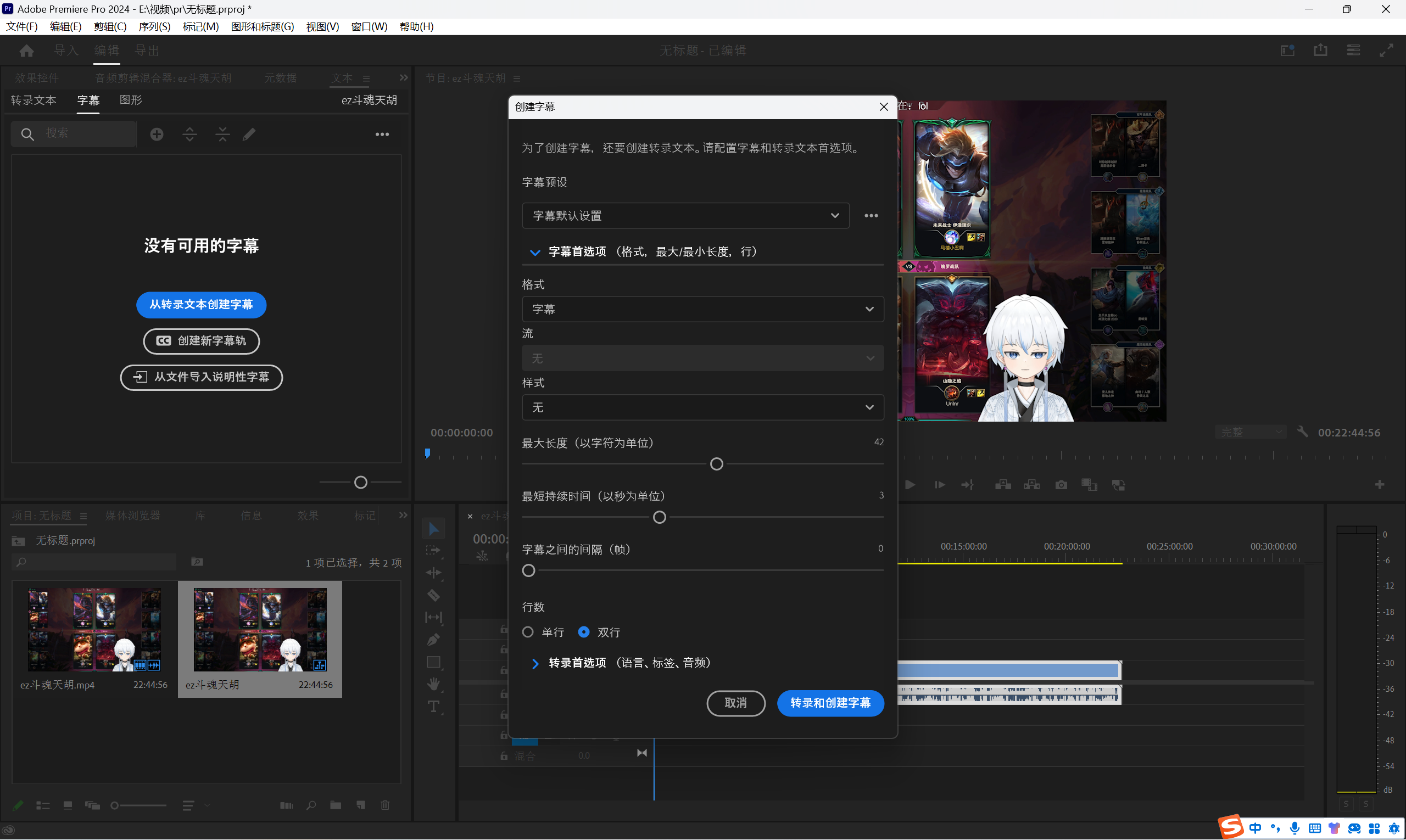Click the 转录和创建字幕 button
The image size is (1406, 840).
coord(829,703)
